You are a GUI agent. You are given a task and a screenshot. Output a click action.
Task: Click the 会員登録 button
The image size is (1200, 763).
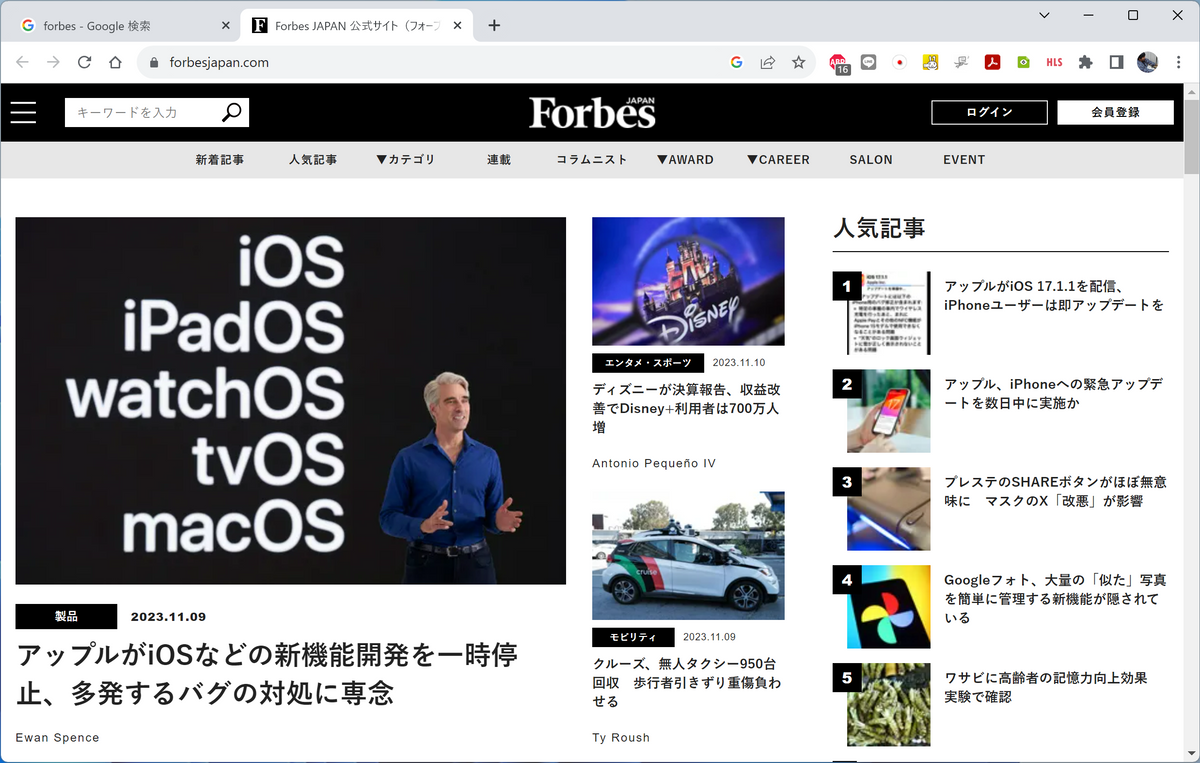1115,112
